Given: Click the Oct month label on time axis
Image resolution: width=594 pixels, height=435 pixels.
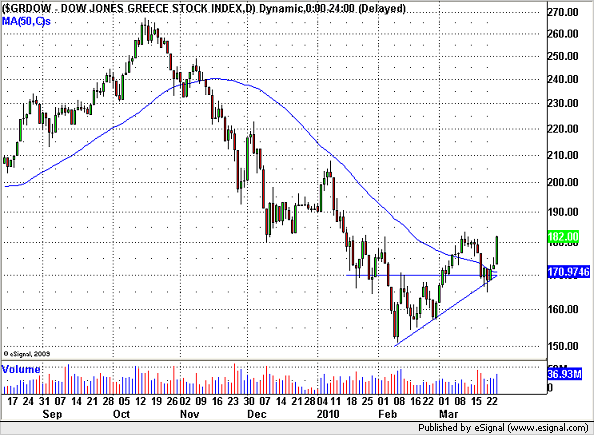Looking at the screenshot, I should point(122,414).
